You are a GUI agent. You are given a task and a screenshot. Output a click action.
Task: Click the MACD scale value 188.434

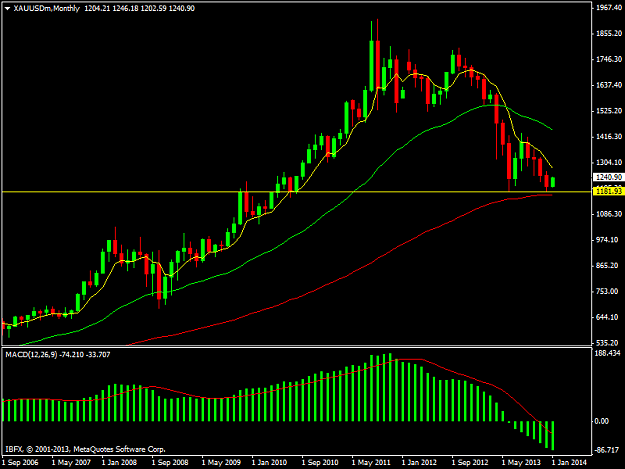[x=608, y=353]
